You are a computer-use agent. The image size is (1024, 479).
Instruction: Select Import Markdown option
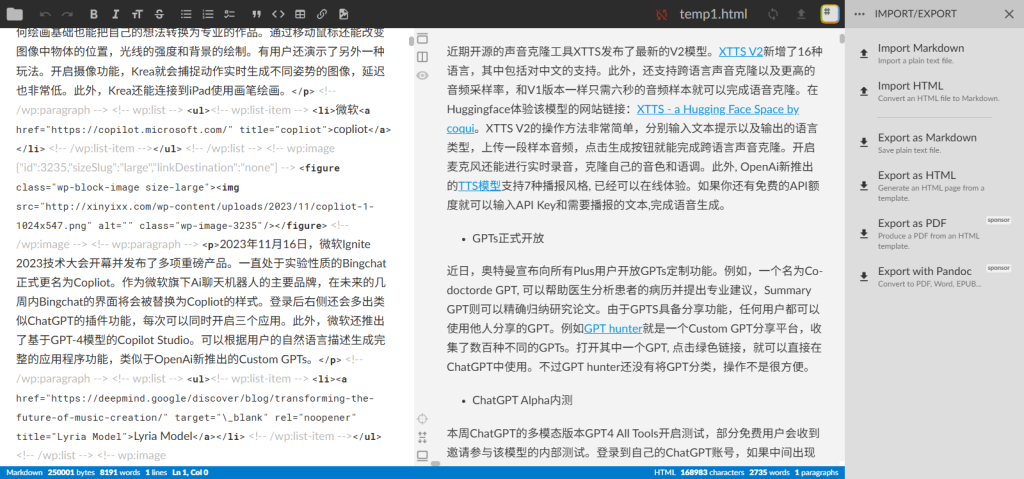pos(935,53)
